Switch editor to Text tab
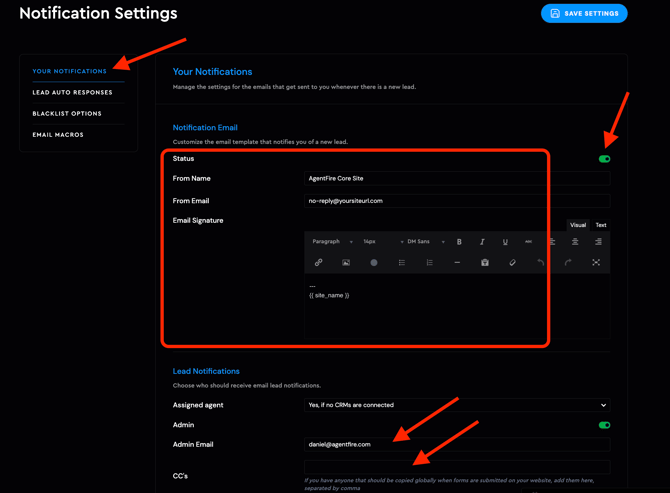670x493 pixels. tap(601, 225)
